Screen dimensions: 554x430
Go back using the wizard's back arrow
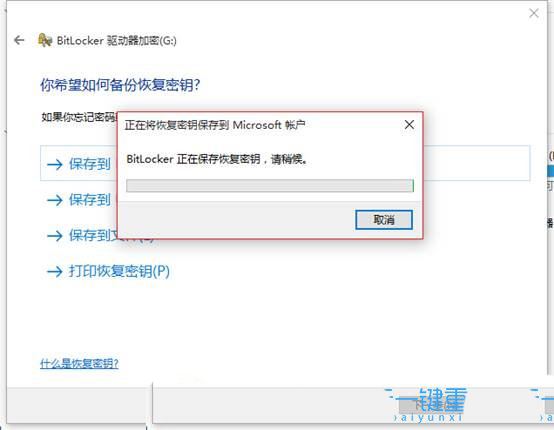pyautogui.click(x=19, y=40)
